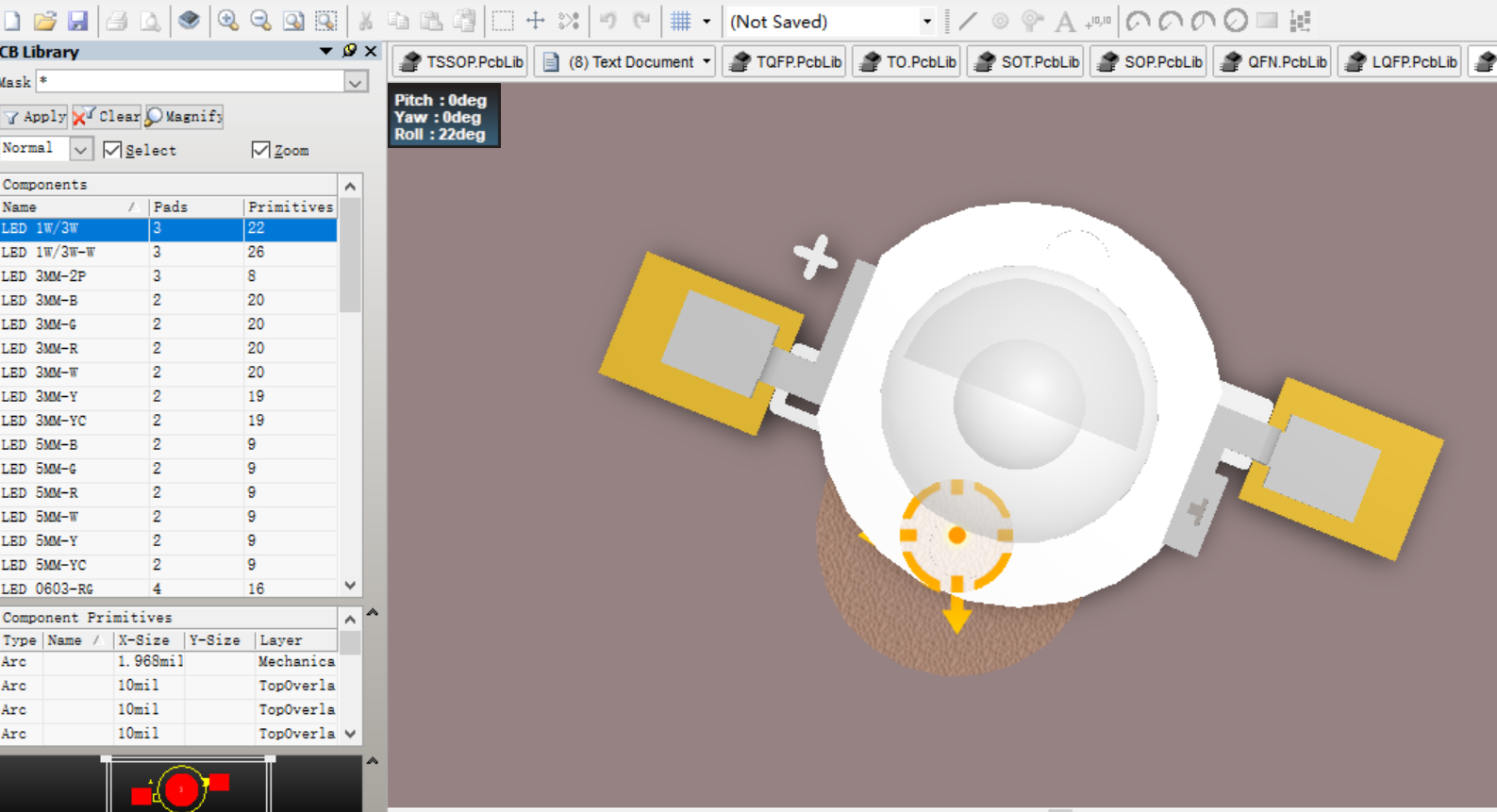
Task: Collapse the Component Primitives section arrow
Action: click(373, 612)
